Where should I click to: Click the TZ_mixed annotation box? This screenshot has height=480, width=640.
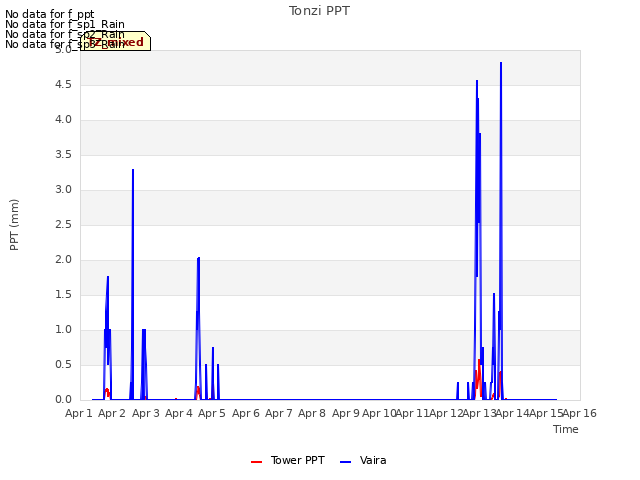coord(116,41)
